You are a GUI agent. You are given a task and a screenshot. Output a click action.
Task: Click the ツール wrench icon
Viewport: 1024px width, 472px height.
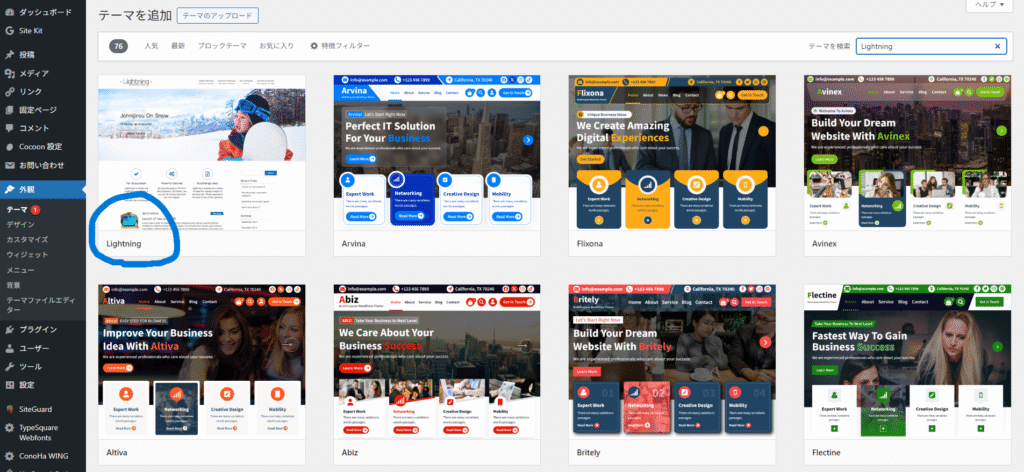pos(9,366)
